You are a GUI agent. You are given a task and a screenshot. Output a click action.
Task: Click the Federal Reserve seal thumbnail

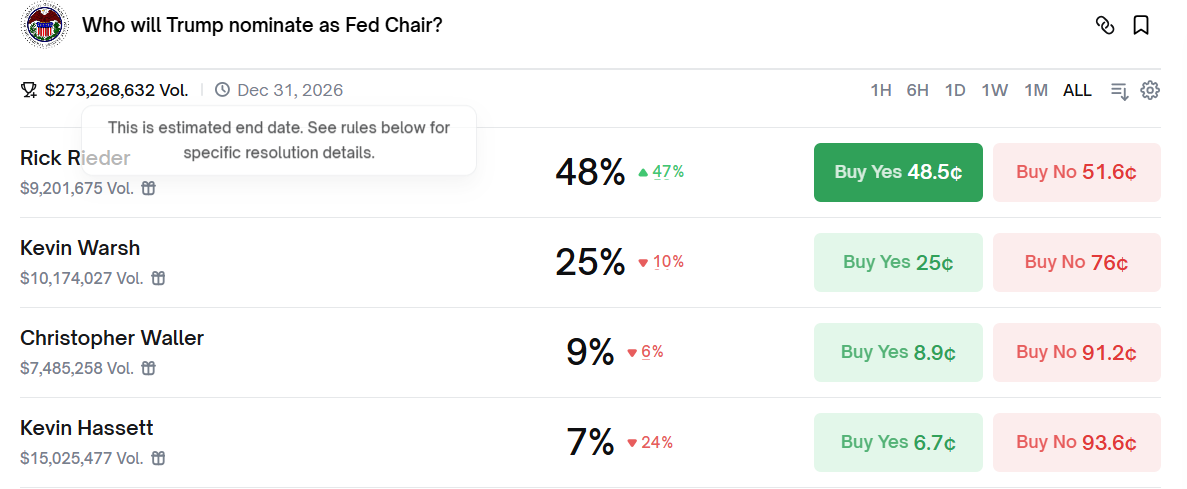click(43, 26)
